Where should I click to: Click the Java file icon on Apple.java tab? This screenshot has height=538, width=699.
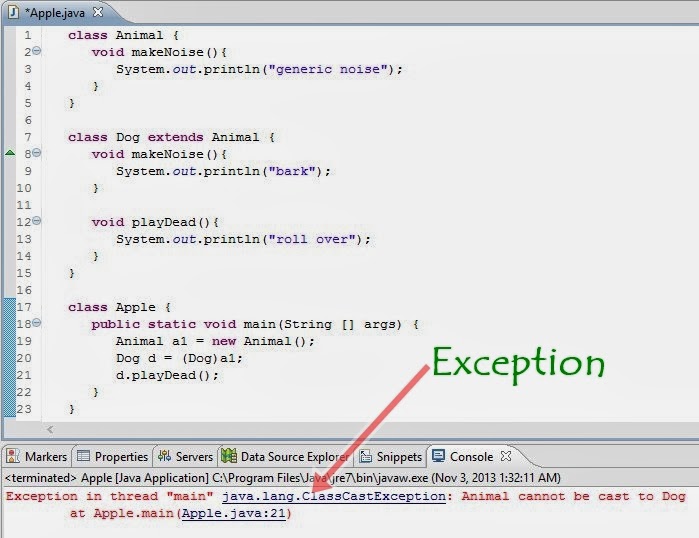13,12
